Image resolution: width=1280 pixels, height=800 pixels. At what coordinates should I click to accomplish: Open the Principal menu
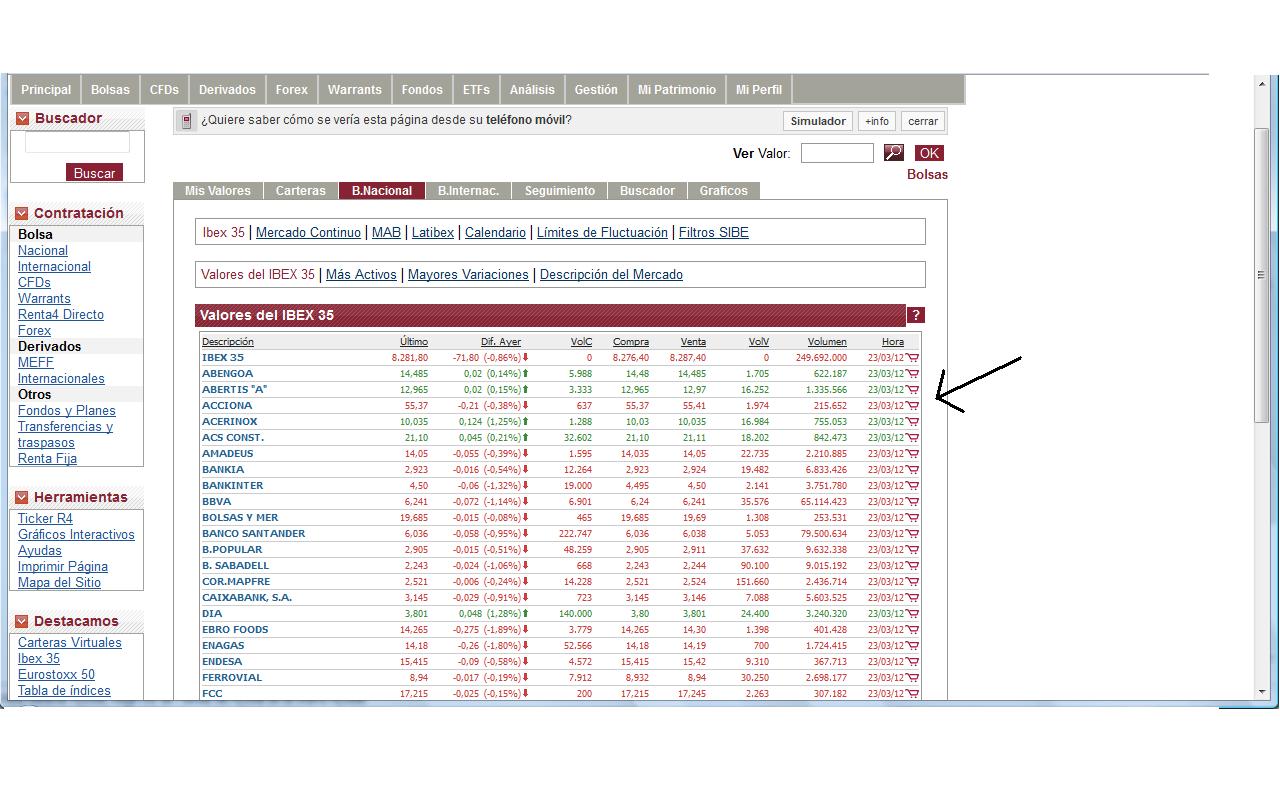pos(46,90)
